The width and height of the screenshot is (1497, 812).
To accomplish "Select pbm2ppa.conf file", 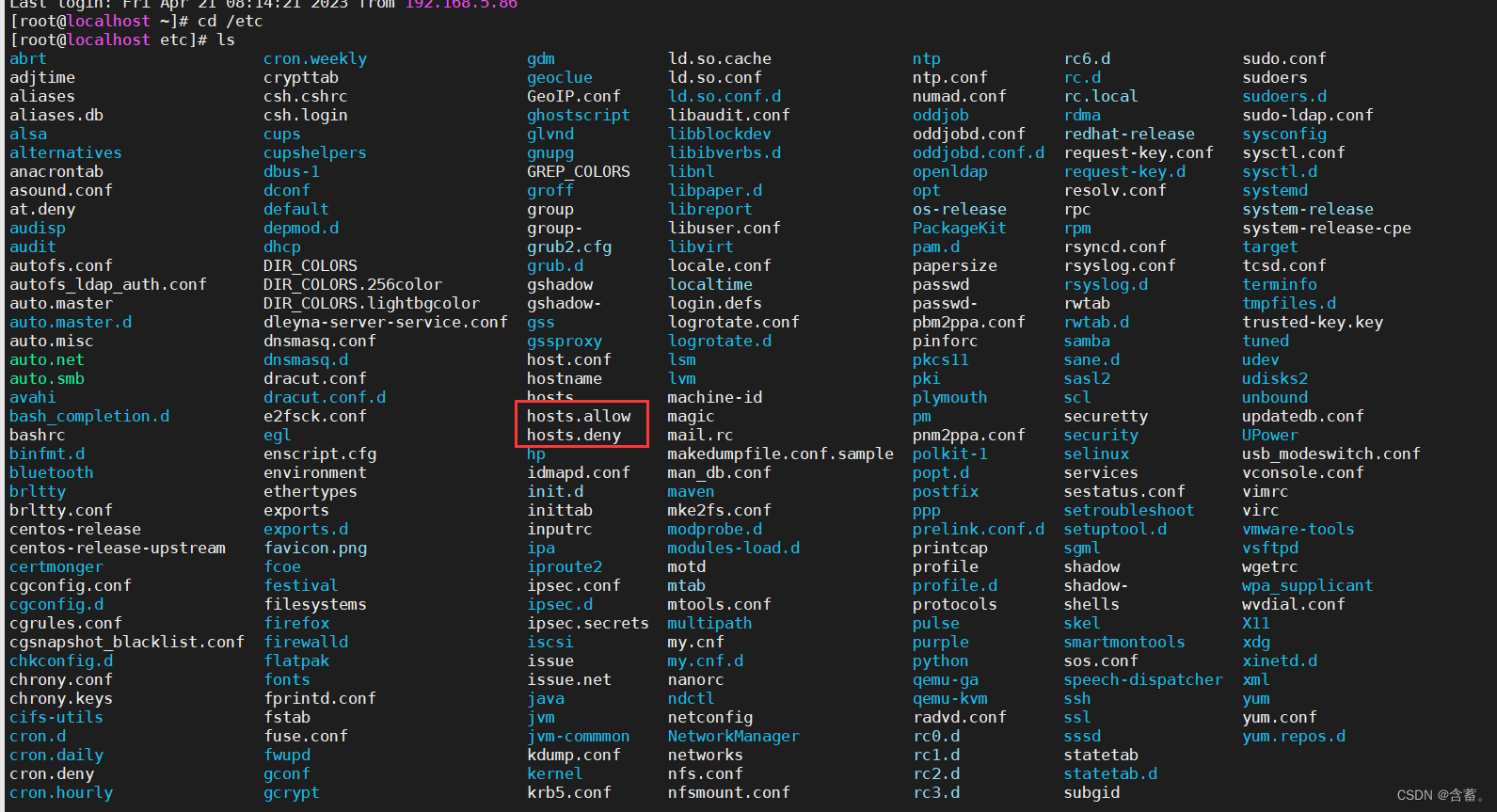I will (969, 322).
